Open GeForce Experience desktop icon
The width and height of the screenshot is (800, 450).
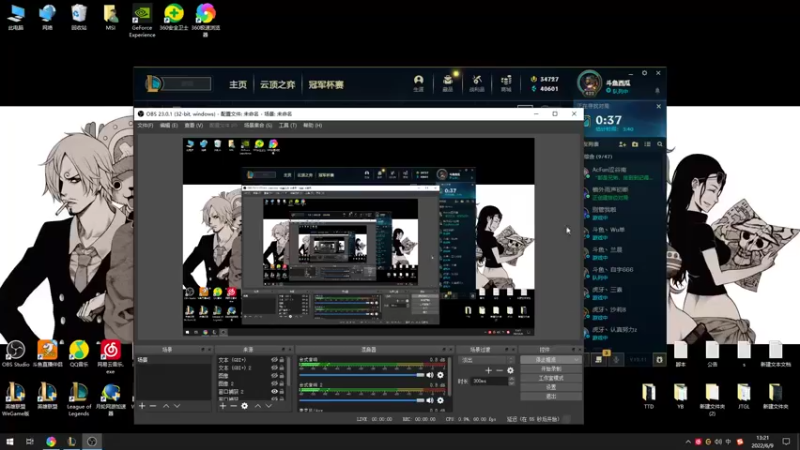(142, 20)
